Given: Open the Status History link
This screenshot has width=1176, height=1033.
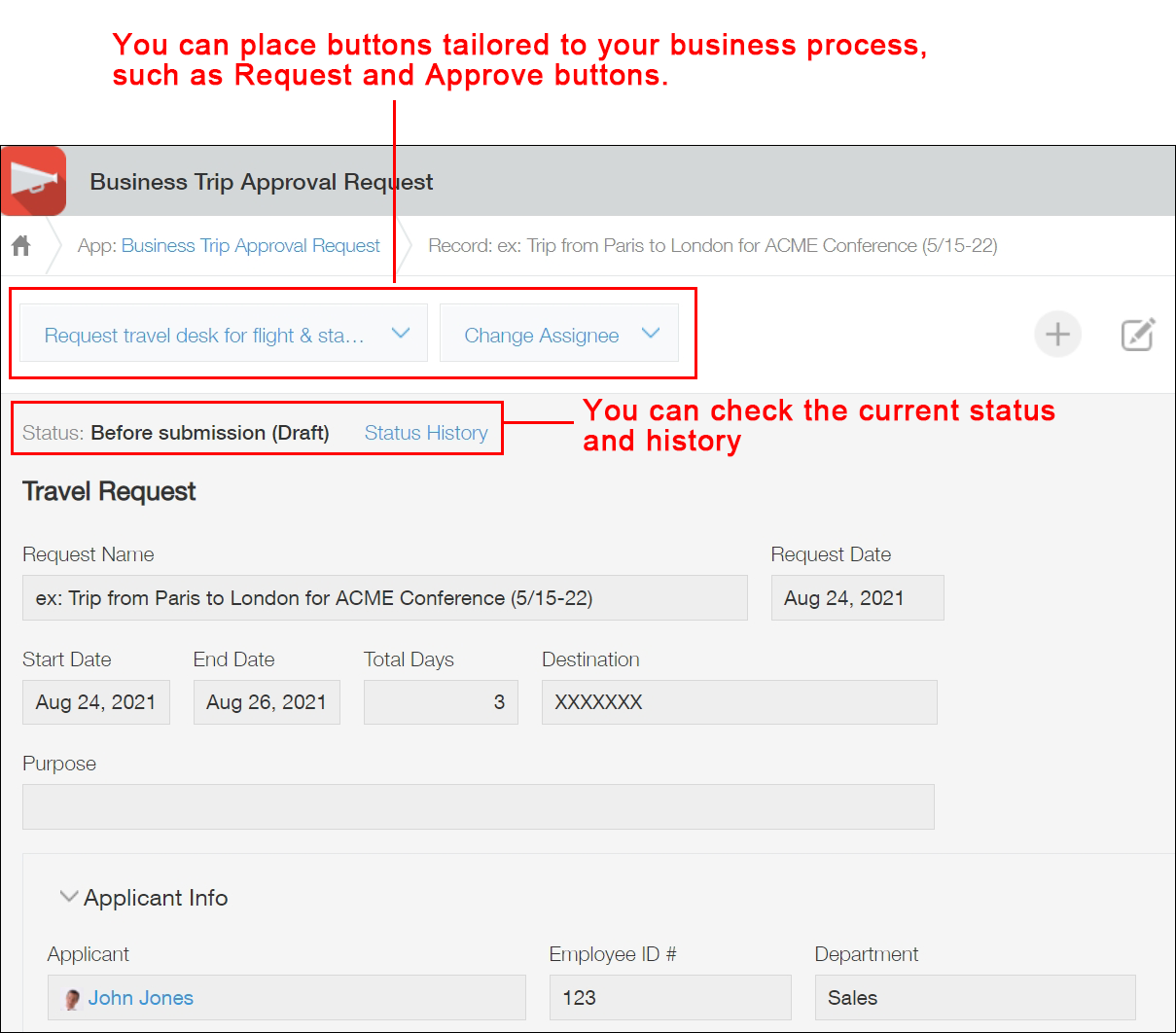Looking at the screenshot, I should tap(425, 432).
